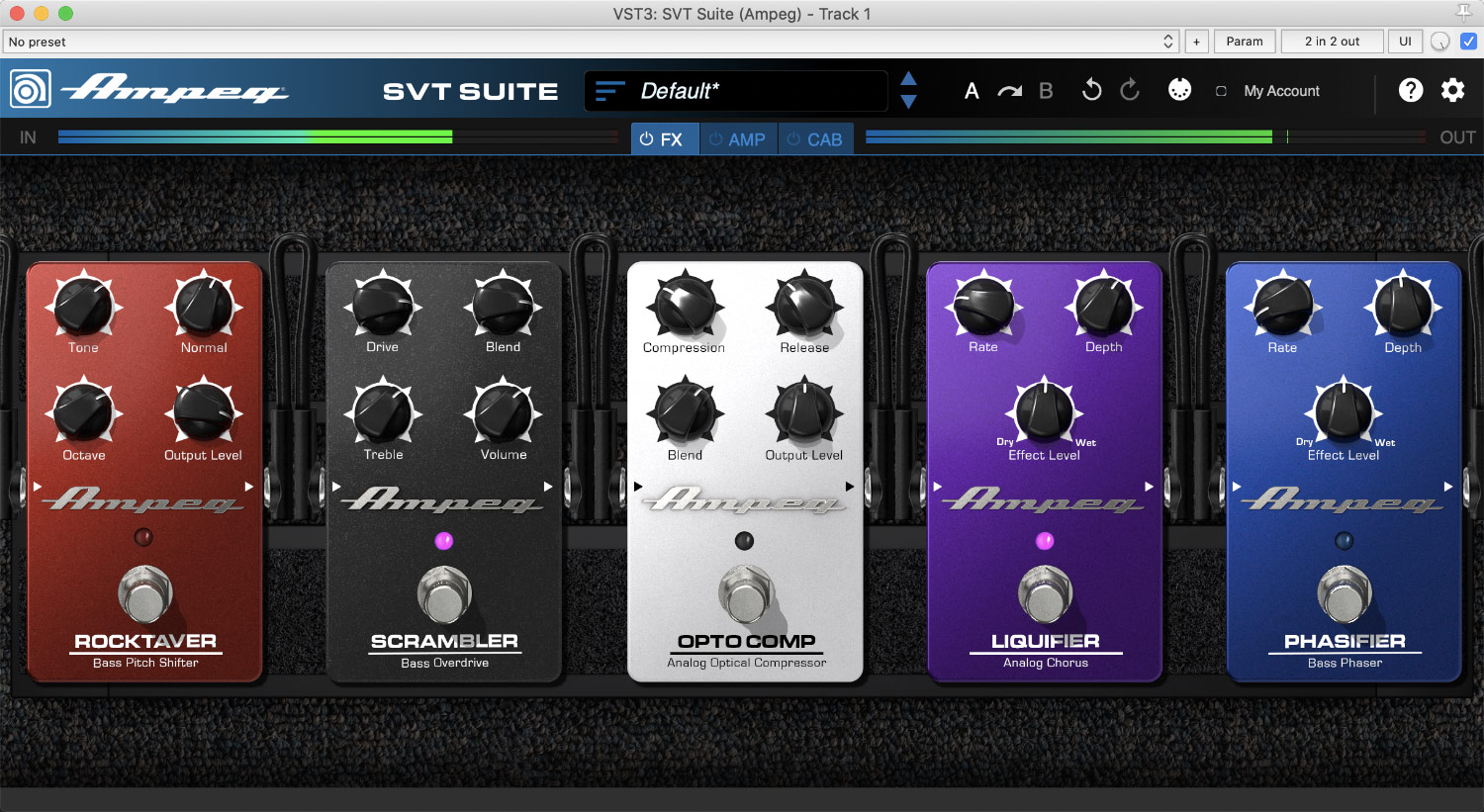The height and width of the screenshot is (812, 1484).
Task: Open My Account
Action: [x=1281, y=91]
